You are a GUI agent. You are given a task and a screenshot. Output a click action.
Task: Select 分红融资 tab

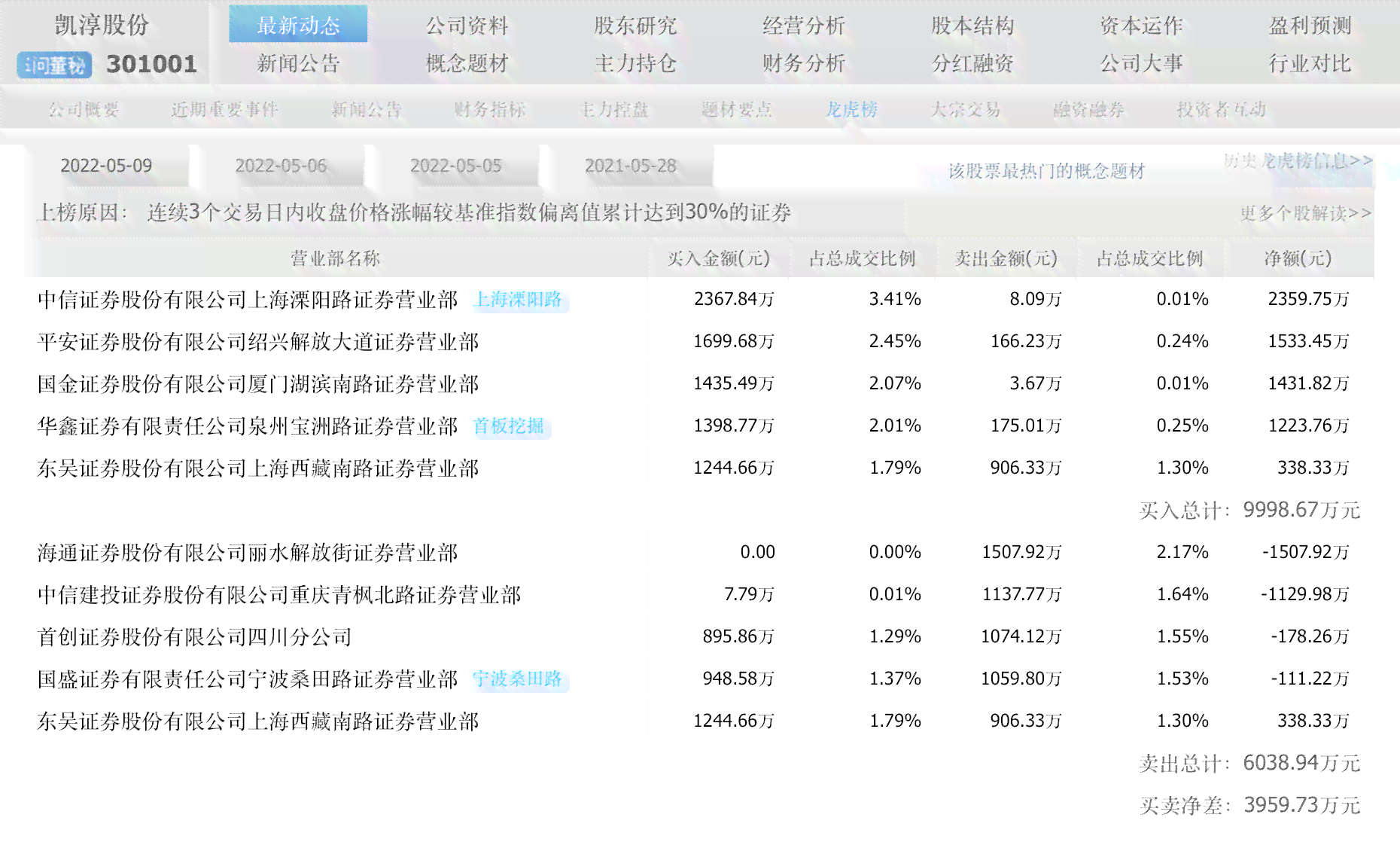pyautogui.click(x=972, y=63)
